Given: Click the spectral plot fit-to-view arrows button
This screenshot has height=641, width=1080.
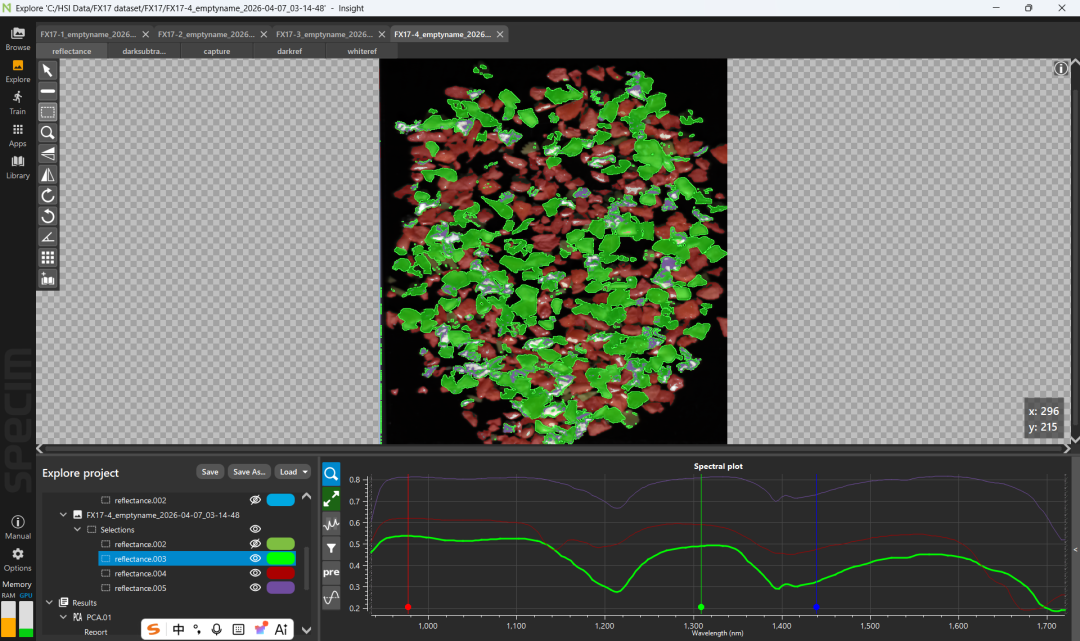Looking at the screenshot, I should 331,498.
